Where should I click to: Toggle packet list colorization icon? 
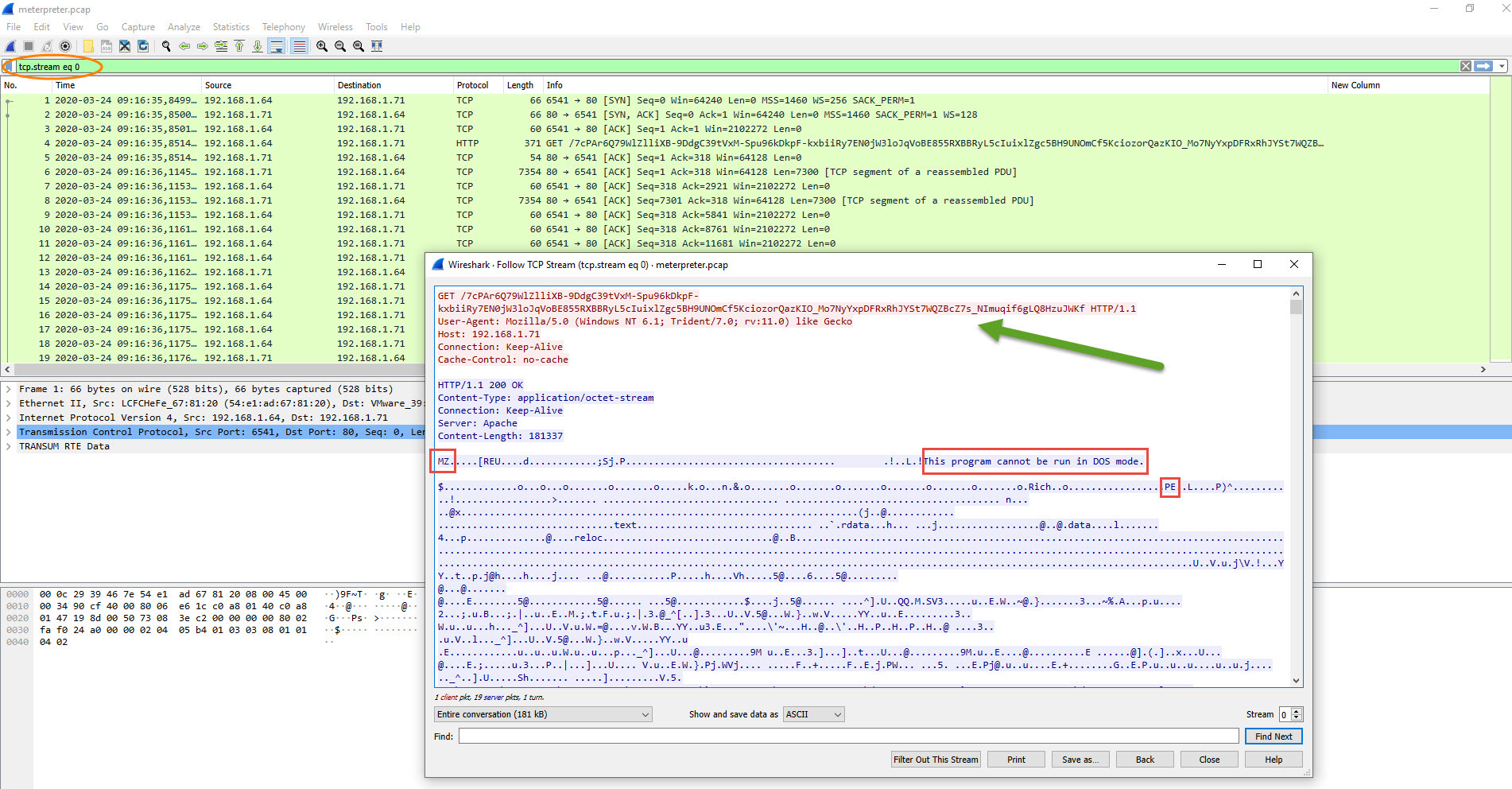pyautogui.click(x=299, y=46)
